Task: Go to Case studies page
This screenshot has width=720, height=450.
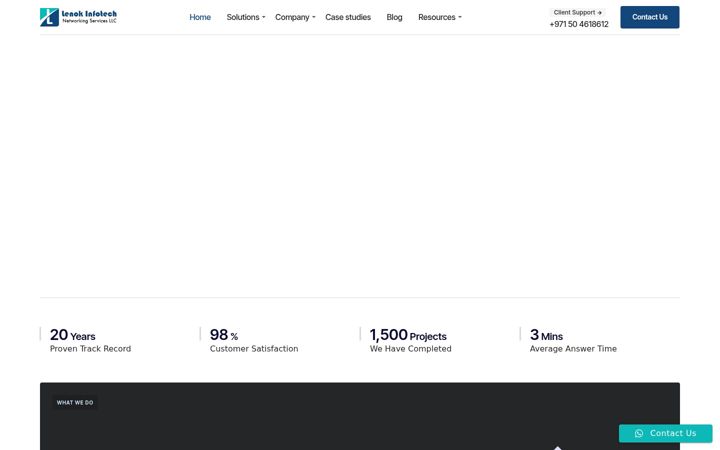Action: 348,17
